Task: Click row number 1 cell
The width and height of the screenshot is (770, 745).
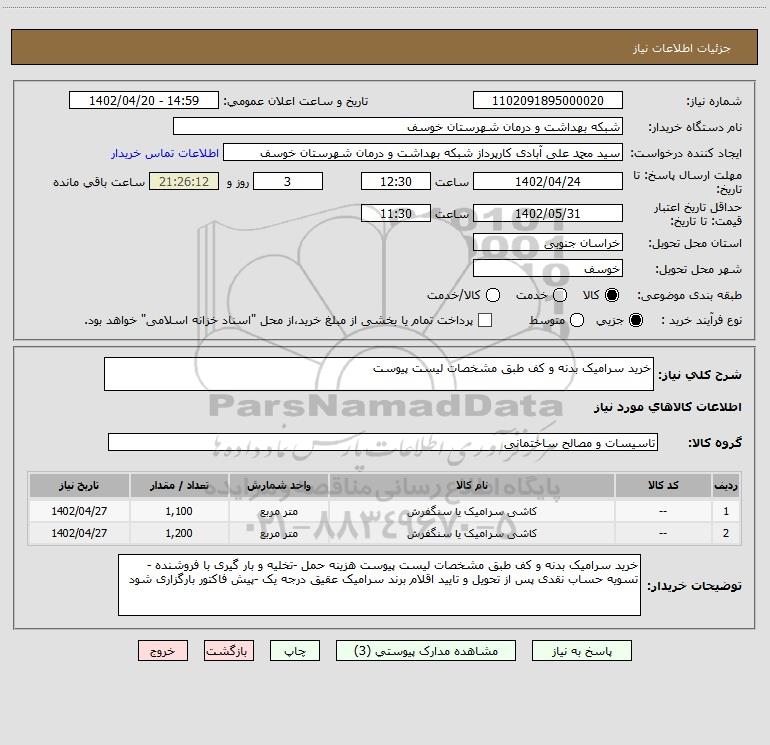Action: coord(726,511)
